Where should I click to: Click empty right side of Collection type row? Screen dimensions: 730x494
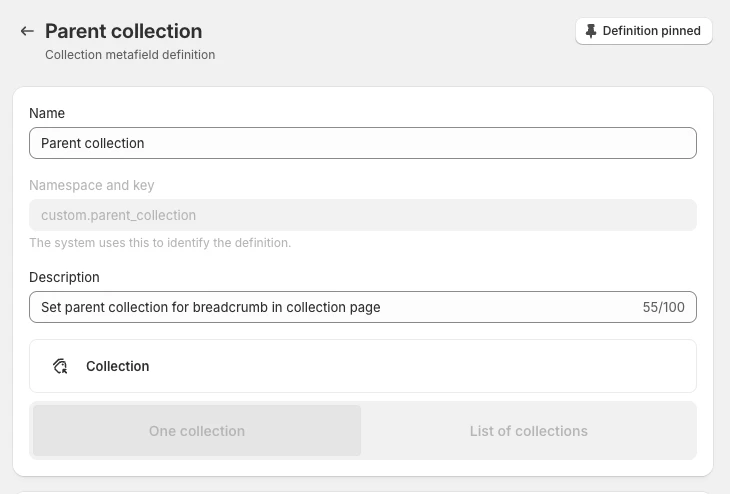[500, 366]
